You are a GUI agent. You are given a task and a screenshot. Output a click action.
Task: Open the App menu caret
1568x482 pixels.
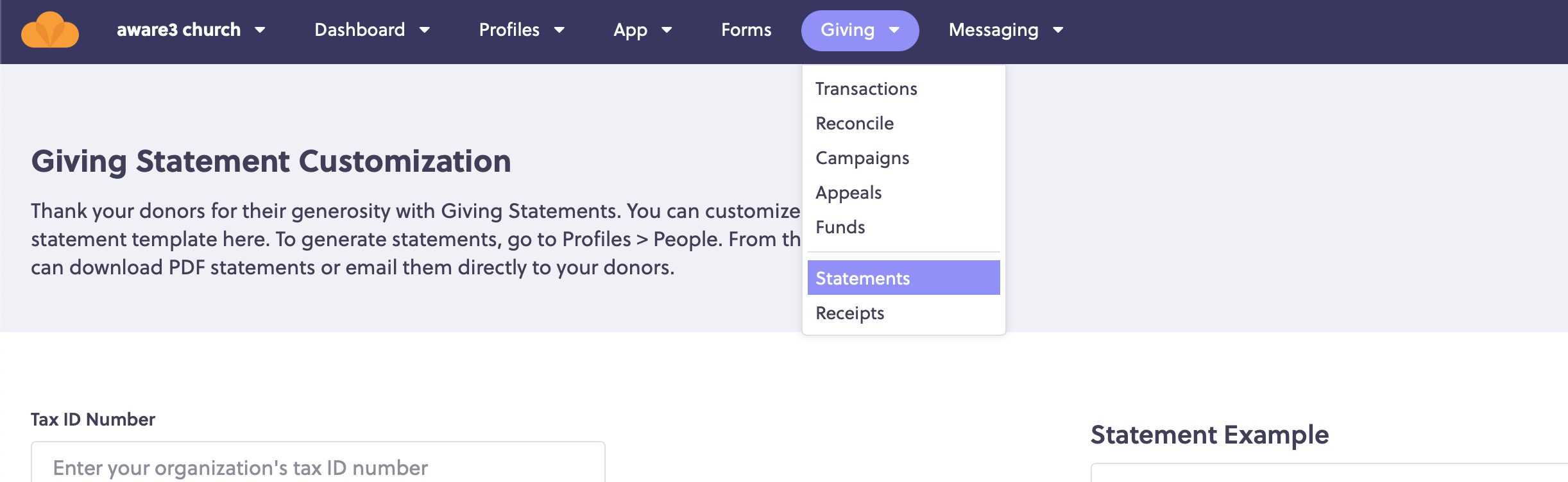[x=667, y=30]
